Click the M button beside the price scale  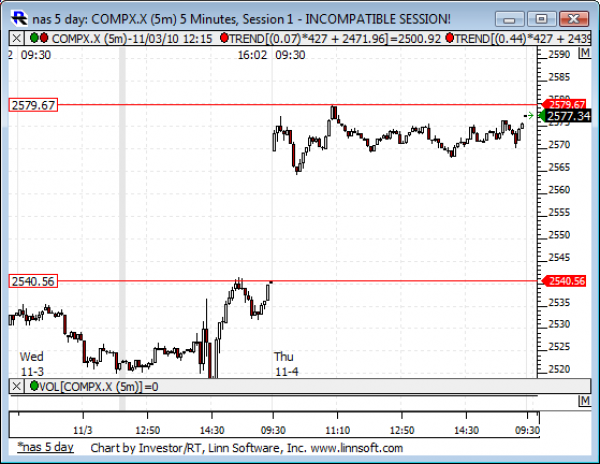585,53
